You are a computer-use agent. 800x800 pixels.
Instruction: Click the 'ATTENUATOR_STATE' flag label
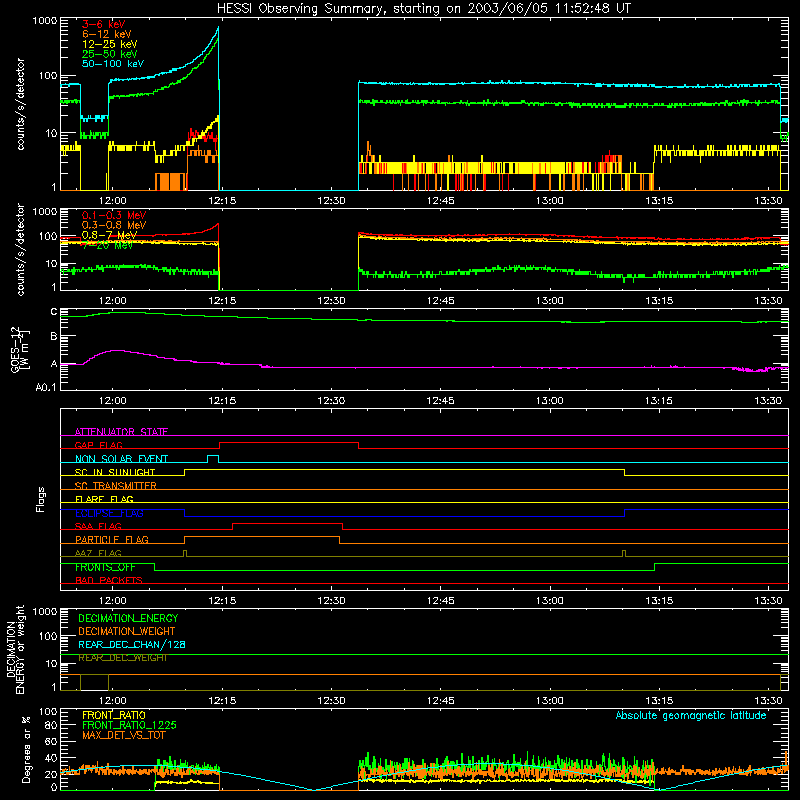click(x=121, y=432)
